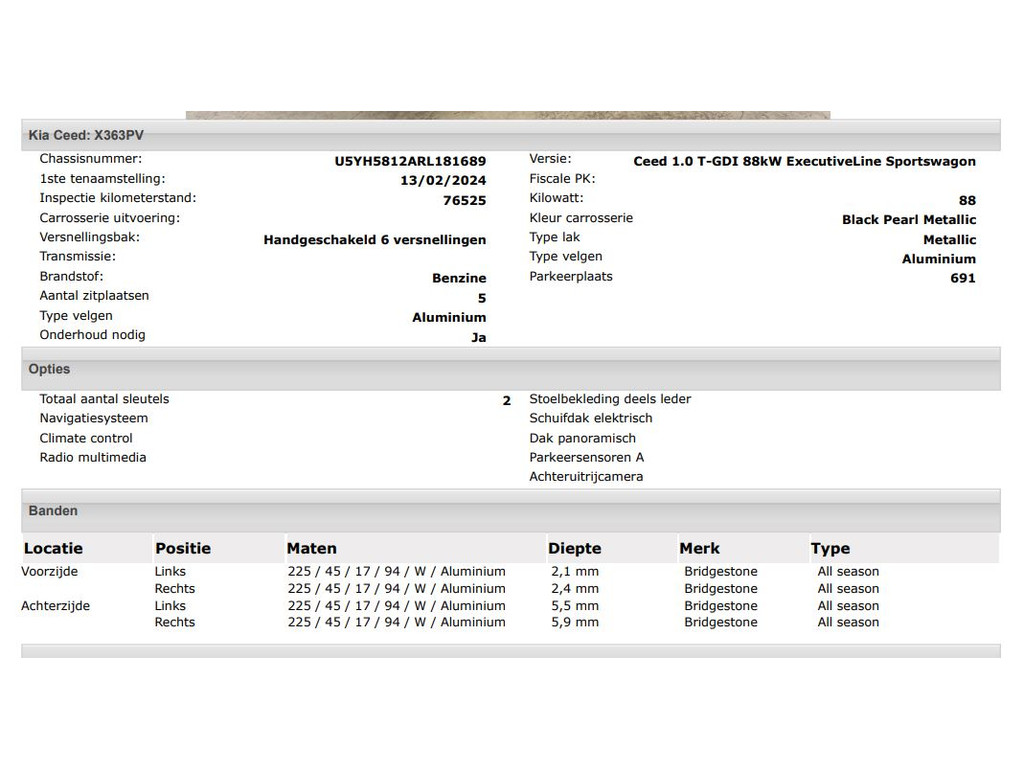
Task: Click the cropped vehicle photo strip
Action: 507,115
